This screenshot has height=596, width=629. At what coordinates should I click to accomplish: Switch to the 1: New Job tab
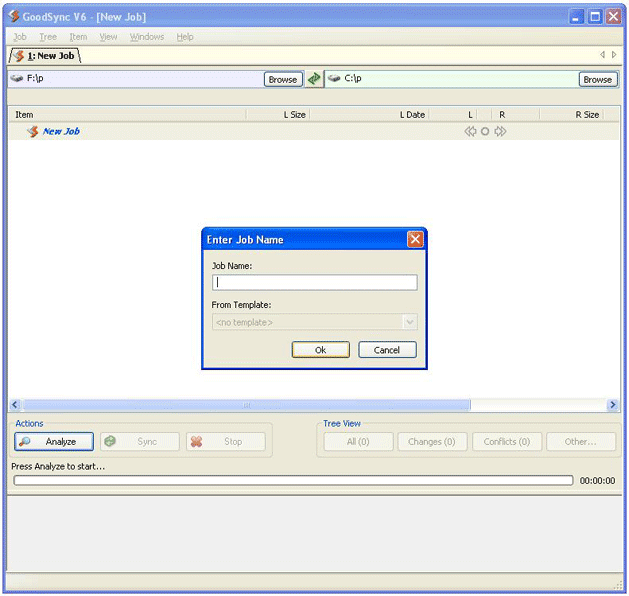tap(45, 56)
